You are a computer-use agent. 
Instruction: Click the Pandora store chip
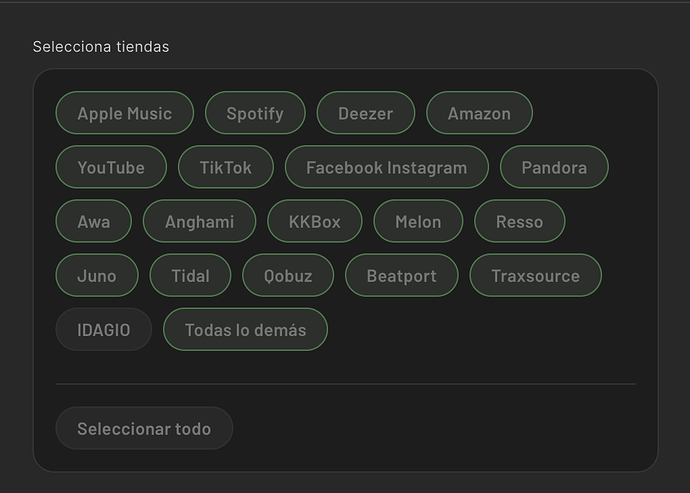click(554, 167)
